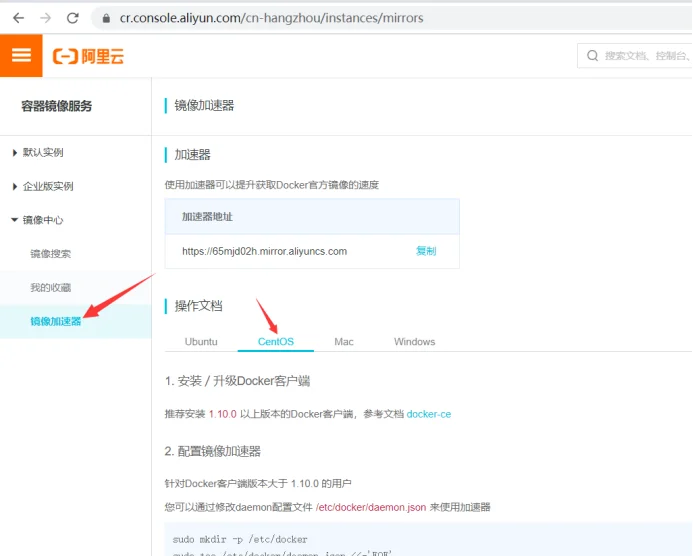Switch to the Windows tab

pos(415,342)
